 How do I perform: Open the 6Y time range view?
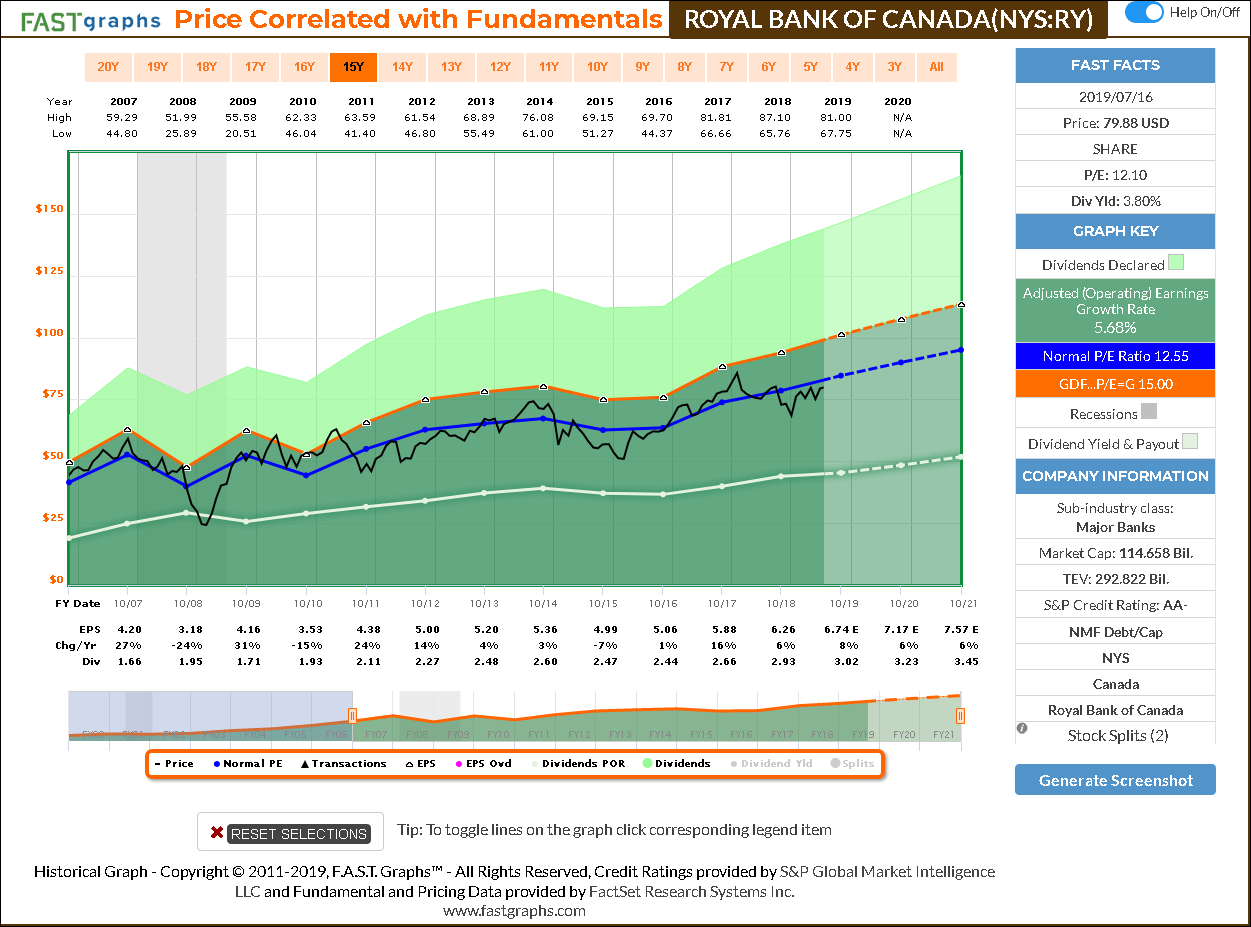click(768, 67)
